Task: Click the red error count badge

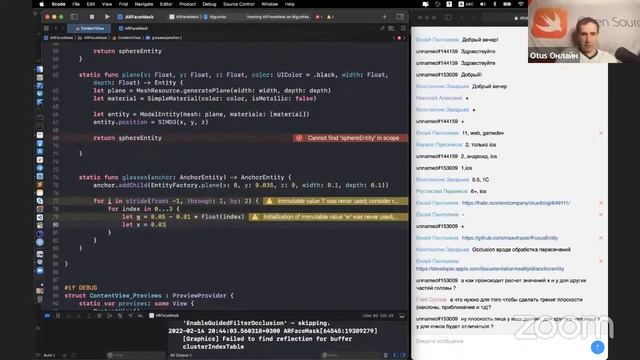Action: [x=318, y=17]
